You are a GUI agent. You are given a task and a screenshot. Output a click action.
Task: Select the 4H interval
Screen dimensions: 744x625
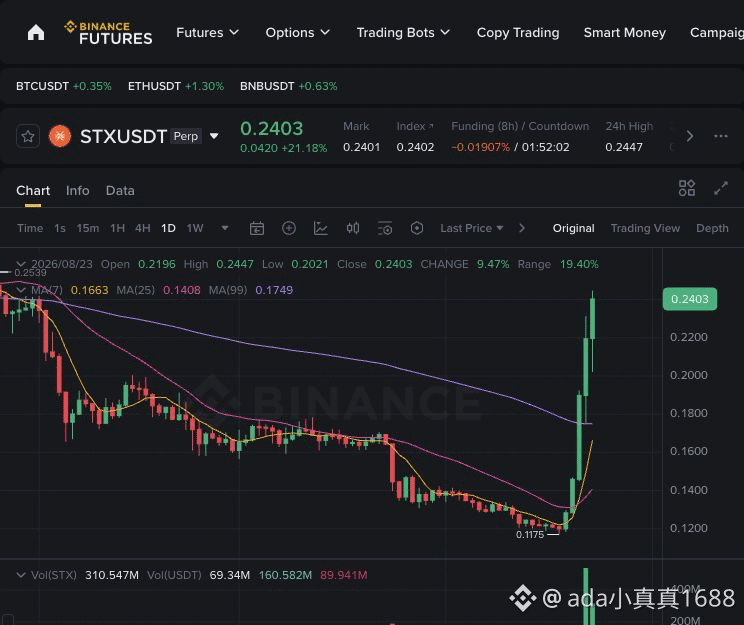pos(142,228)
